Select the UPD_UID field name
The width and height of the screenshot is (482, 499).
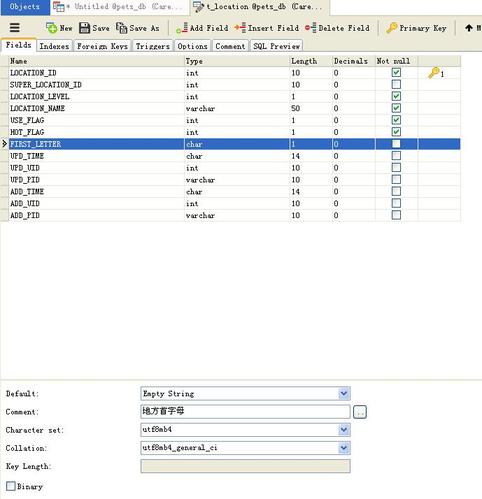[x=25, y=168]
